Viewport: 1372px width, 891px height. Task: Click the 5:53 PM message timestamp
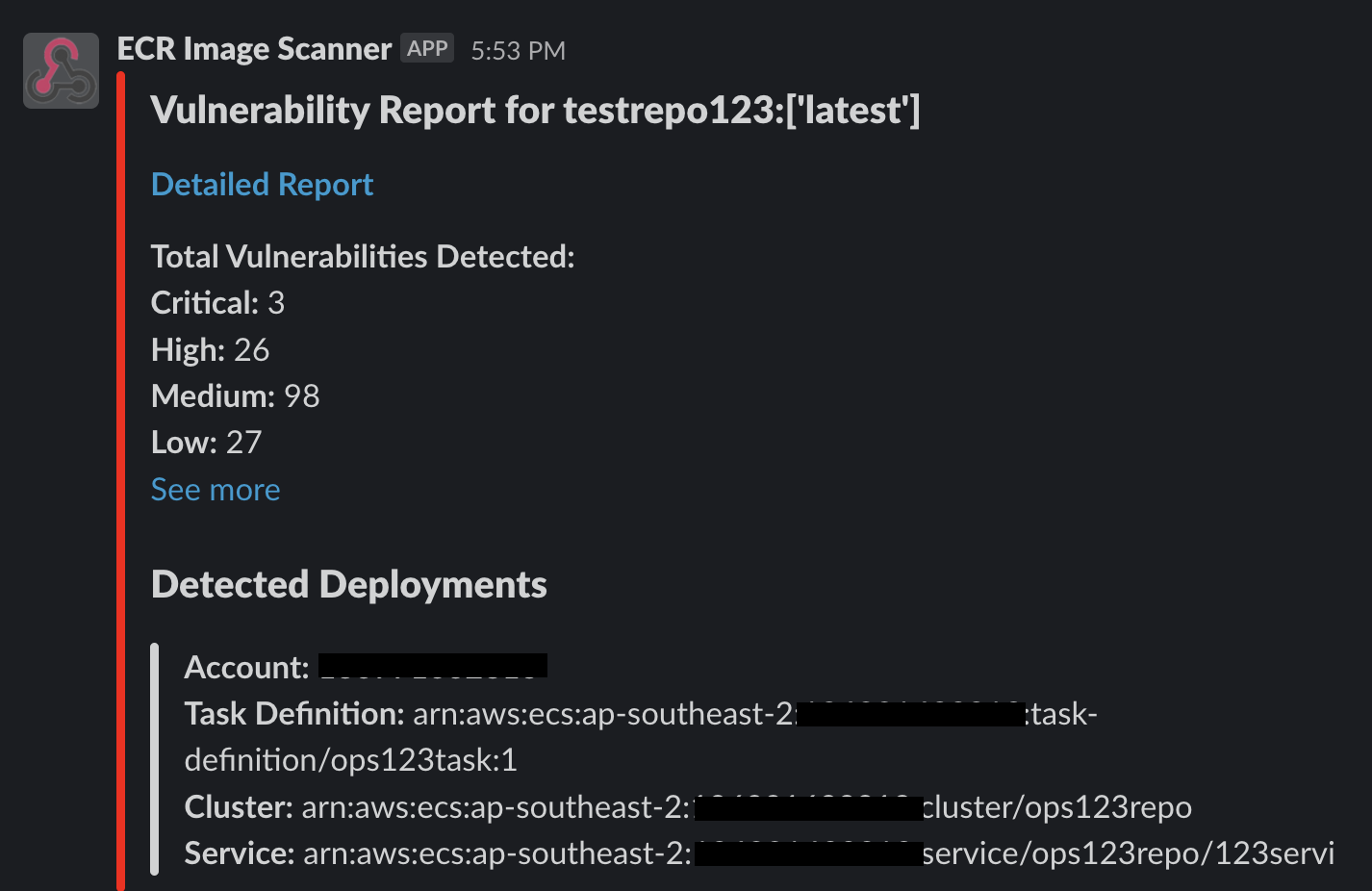pos(518,51)
